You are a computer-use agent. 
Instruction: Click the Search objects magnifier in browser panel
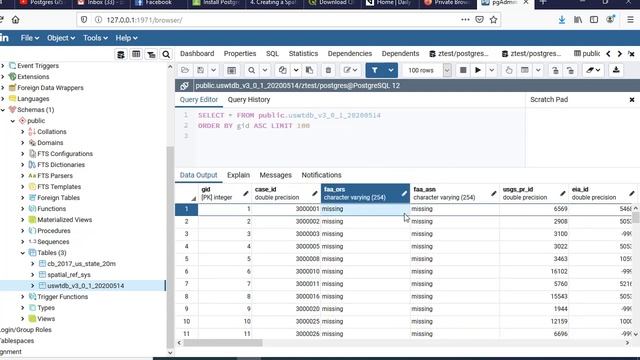(166, 54)
